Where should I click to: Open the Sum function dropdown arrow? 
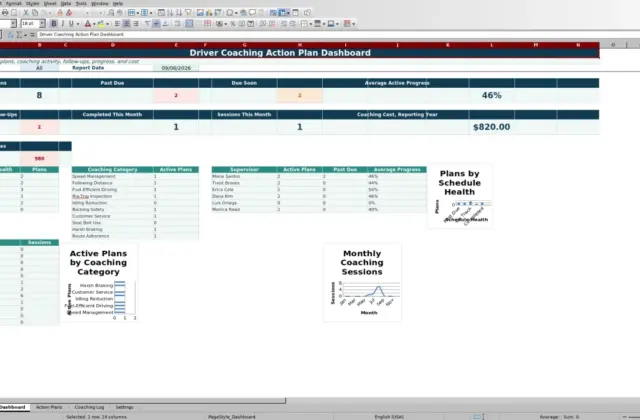(24, 35)
